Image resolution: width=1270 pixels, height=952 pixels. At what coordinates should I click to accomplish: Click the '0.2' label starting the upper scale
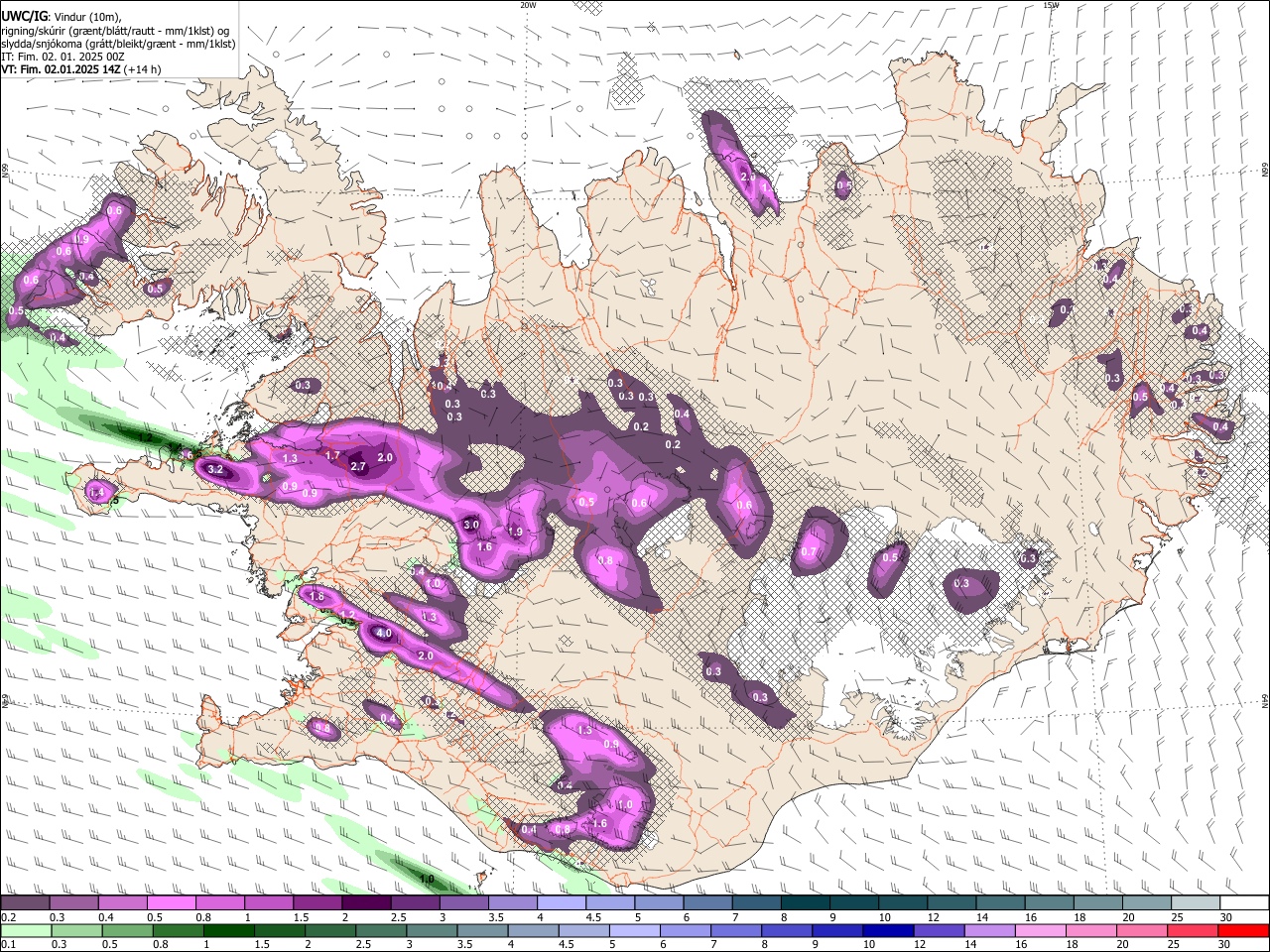click(x=8, y=917)
